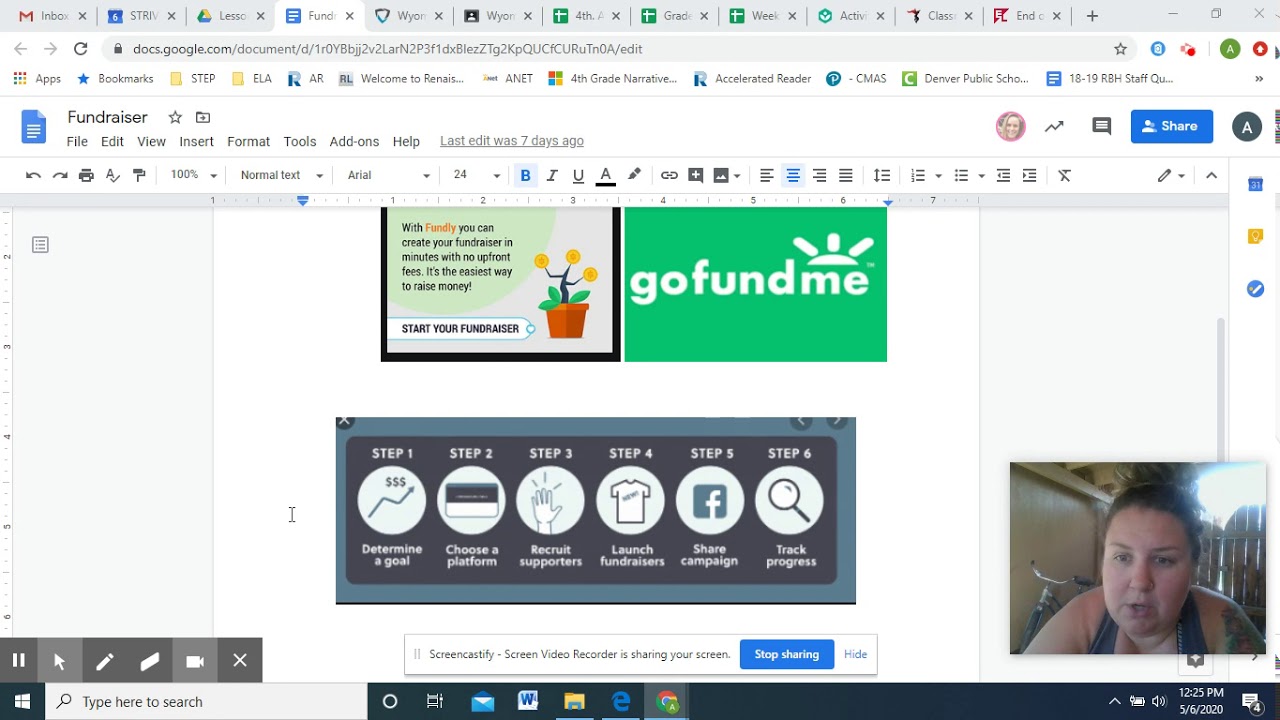Set right alignment

pyautogui.click(x=819, y=175)
